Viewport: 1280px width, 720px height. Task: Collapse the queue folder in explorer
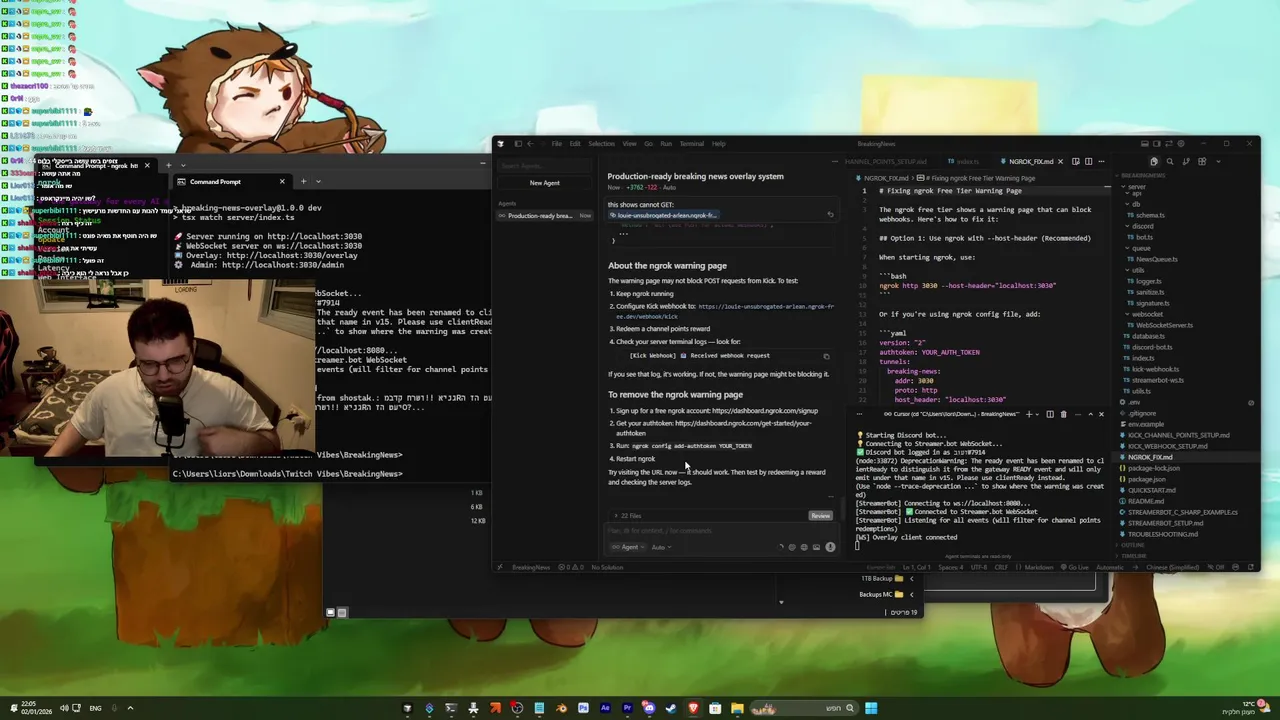(1141, 248)
